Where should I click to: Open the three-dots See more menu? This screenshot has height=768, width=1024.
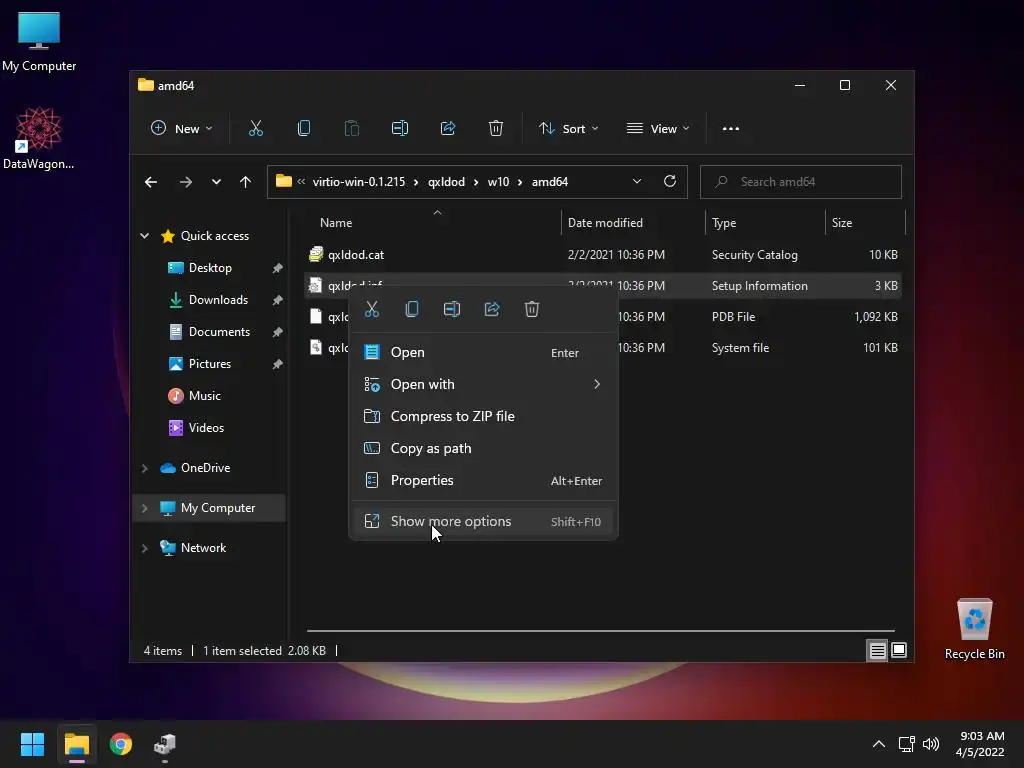[731, 129]
